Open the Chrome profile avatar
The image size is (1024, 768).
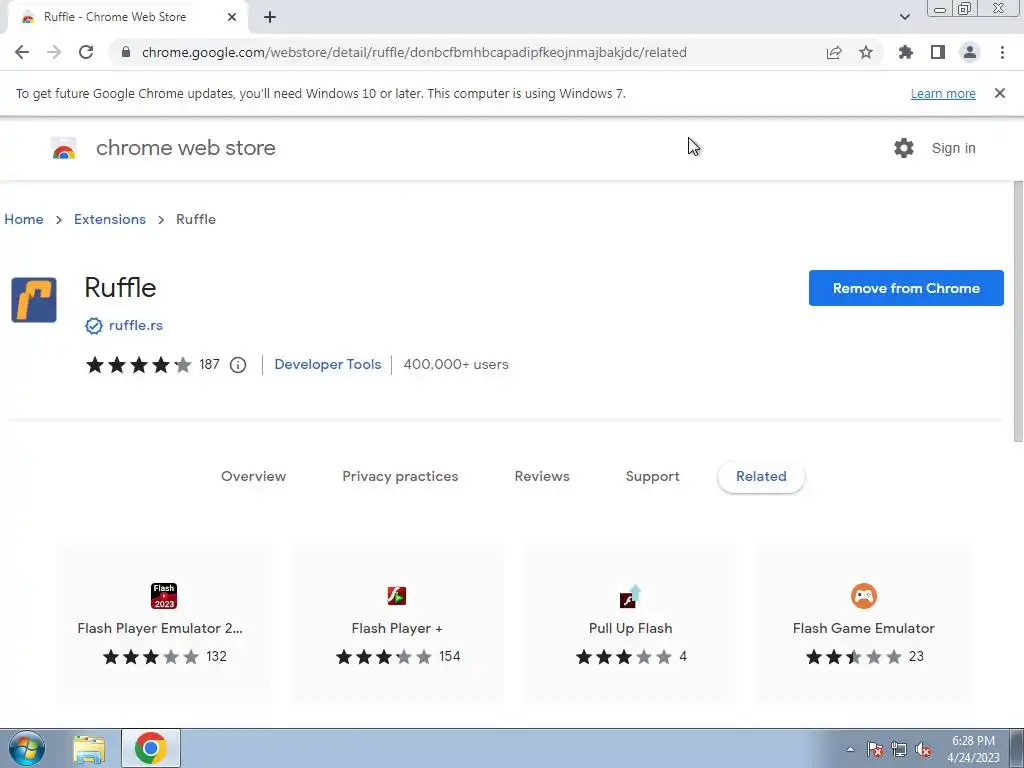pyautogui.click(x=970, y=52)
